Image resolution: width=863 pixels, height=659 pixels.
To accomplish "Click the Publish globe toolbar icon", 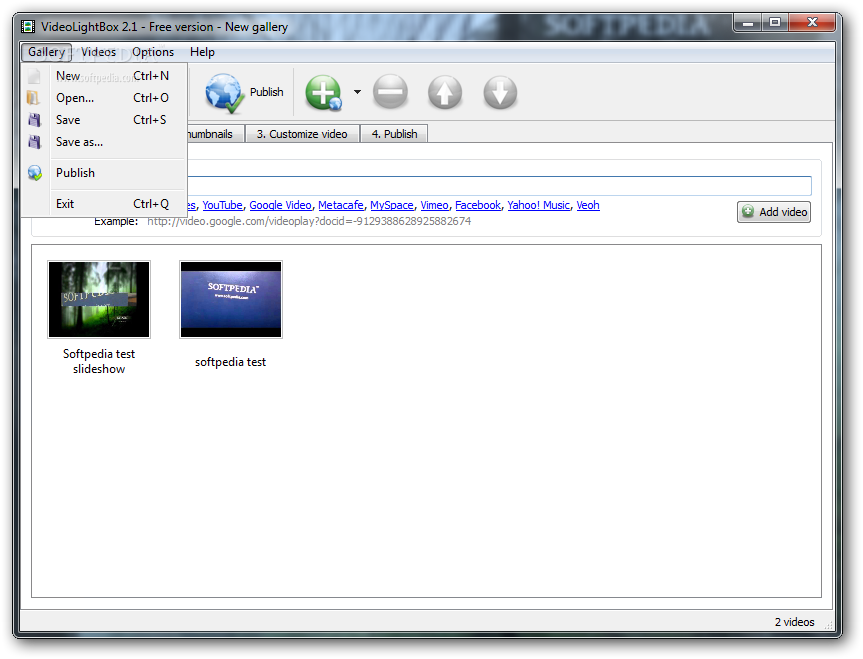I will pos(225,93).
